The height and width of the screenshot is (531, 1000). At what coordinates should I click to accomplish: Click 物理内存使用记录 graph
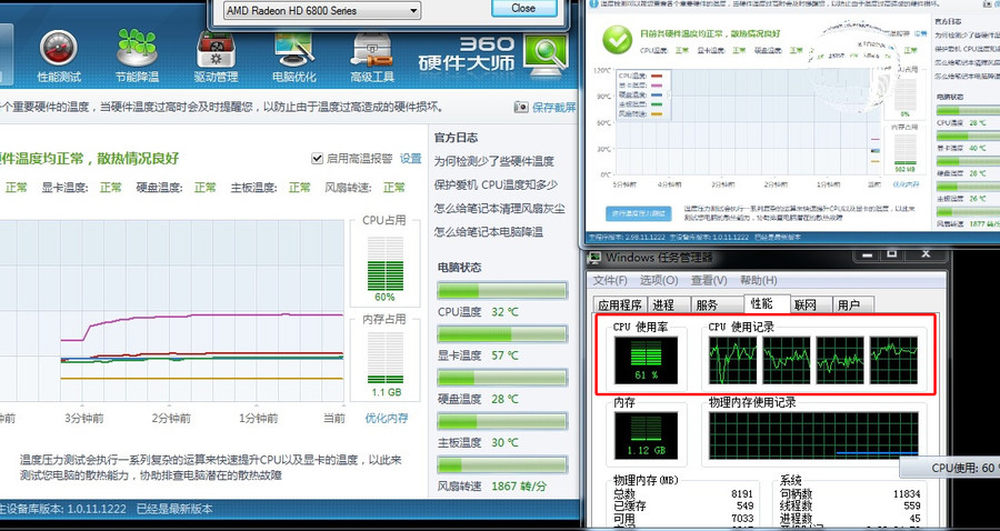tap(813, 435)
